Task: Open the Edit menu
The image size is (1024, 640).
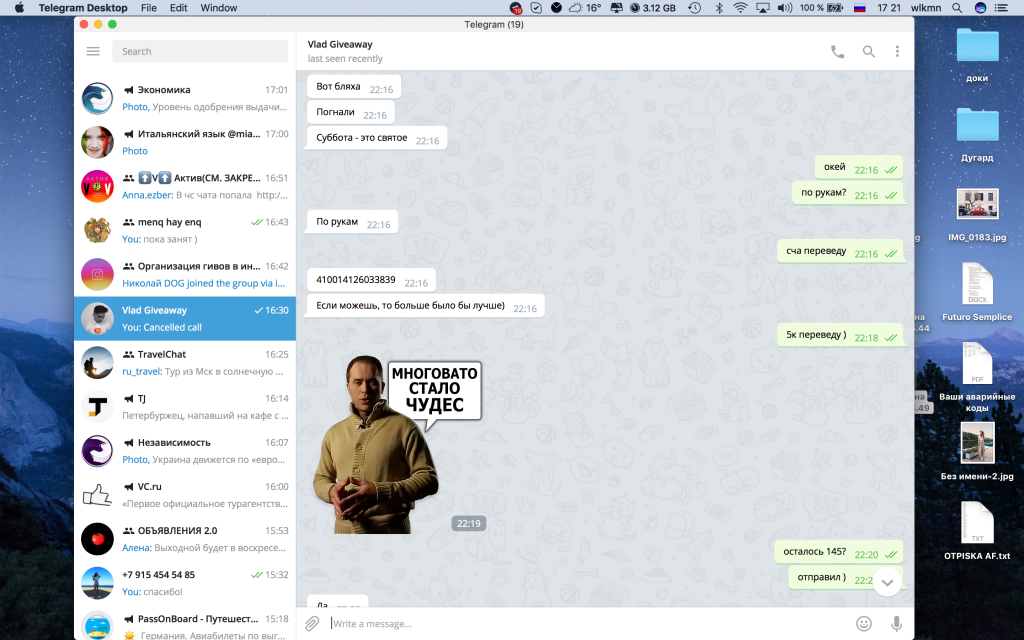Action: point(178,8)
